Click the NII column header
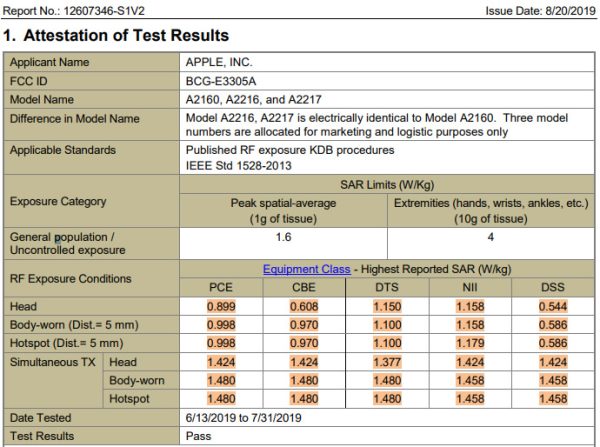Screen dimensions: 600x447 (x=470, y=288)
